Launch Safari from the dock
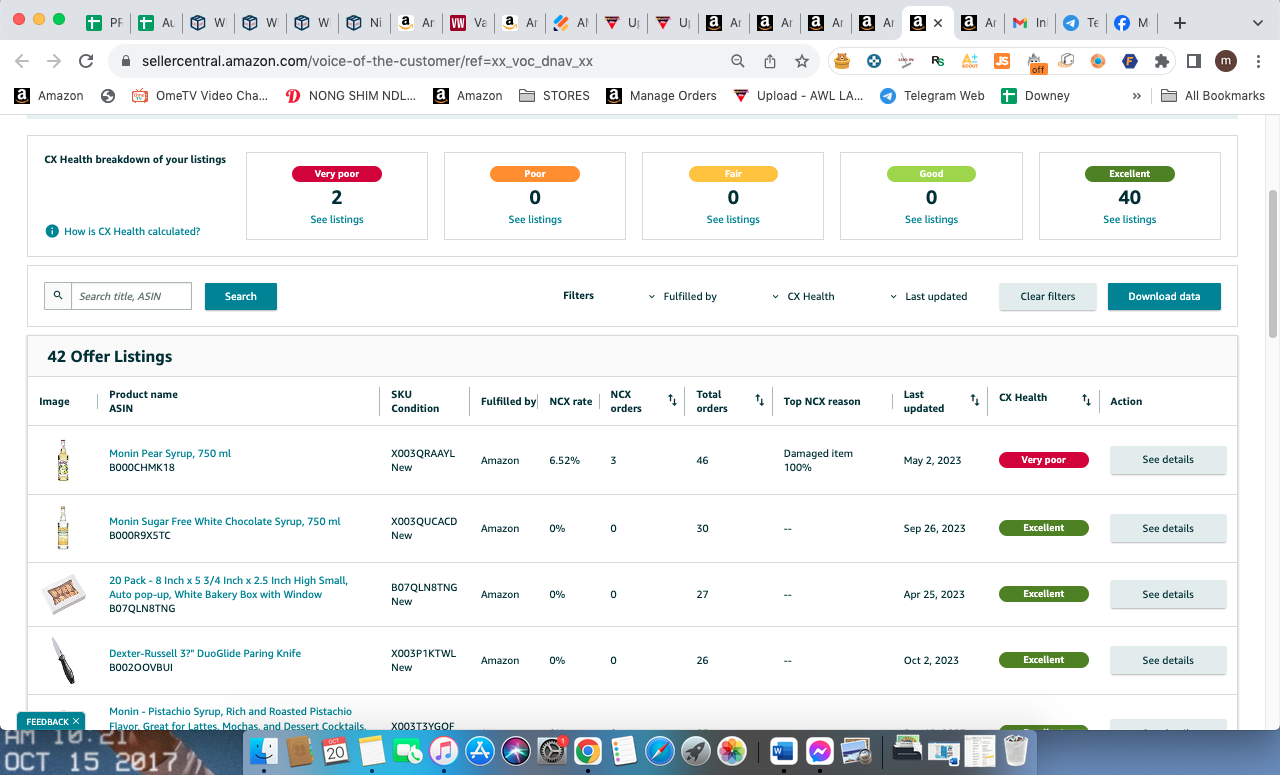The image size is (1280, 775). [x=660, y=751]
